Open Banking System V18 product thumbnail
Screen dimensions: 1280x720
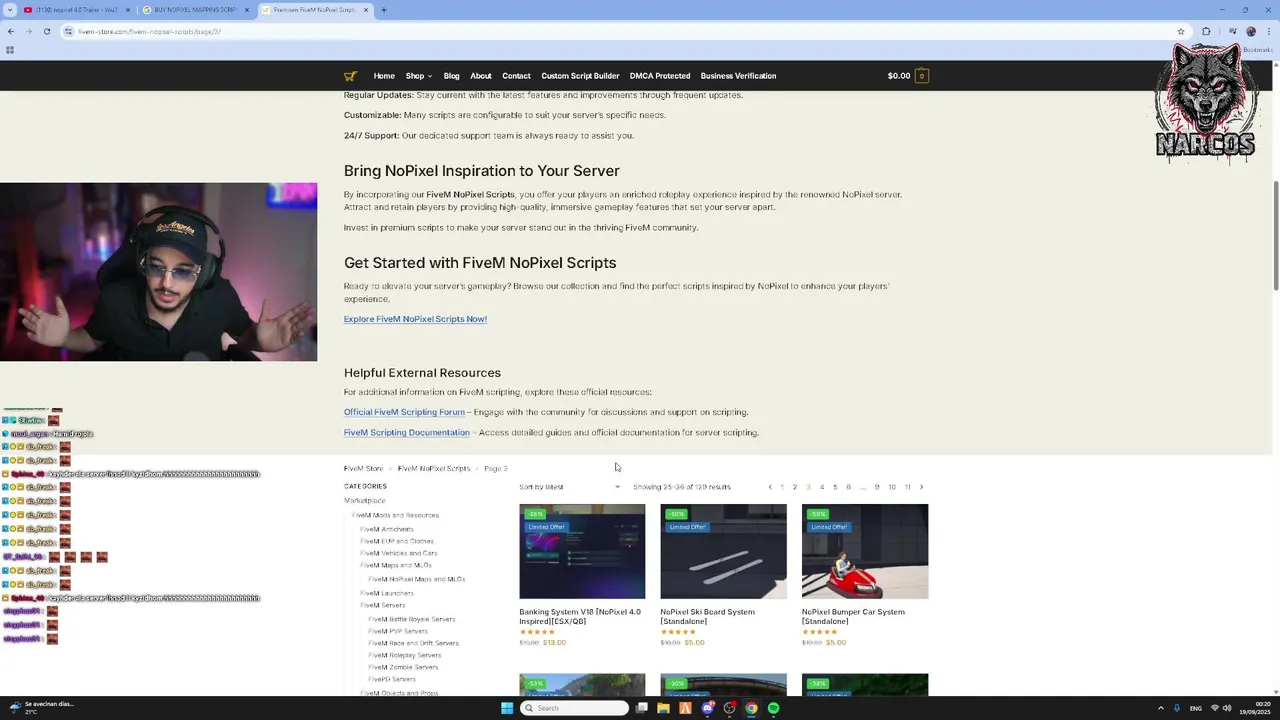click(582, 551)
